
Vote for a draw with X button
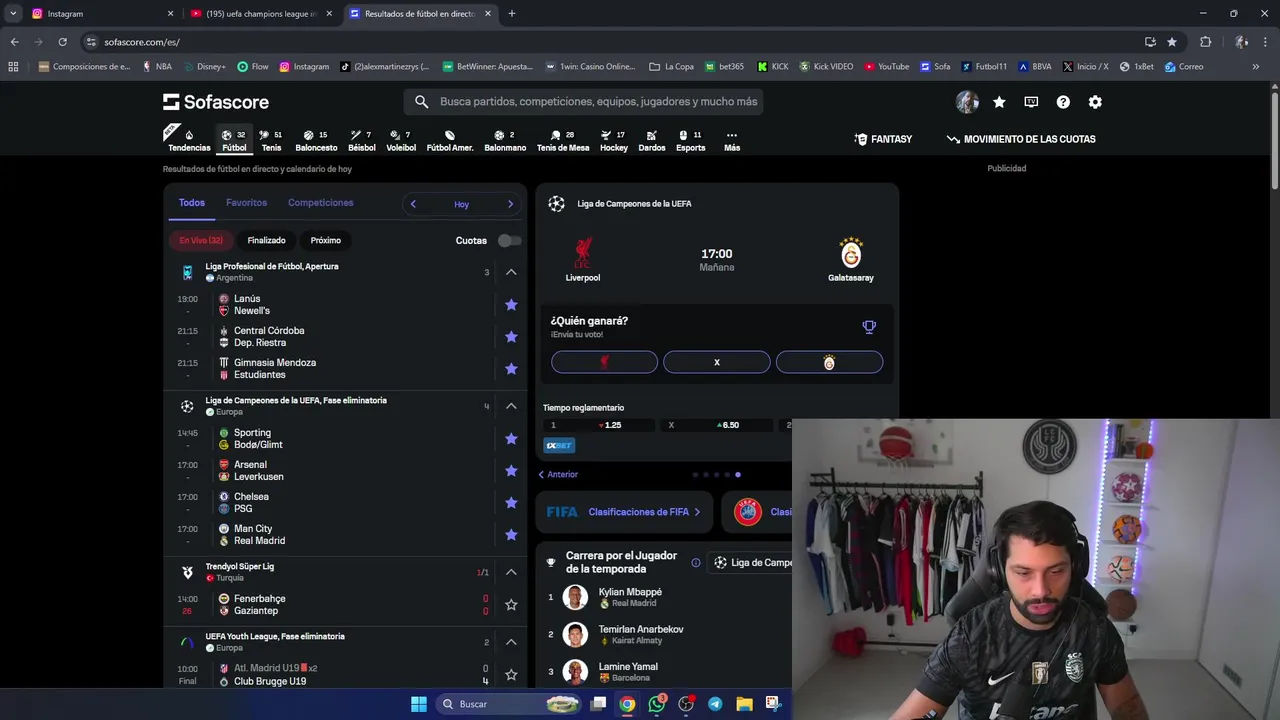tap(717, 362)
